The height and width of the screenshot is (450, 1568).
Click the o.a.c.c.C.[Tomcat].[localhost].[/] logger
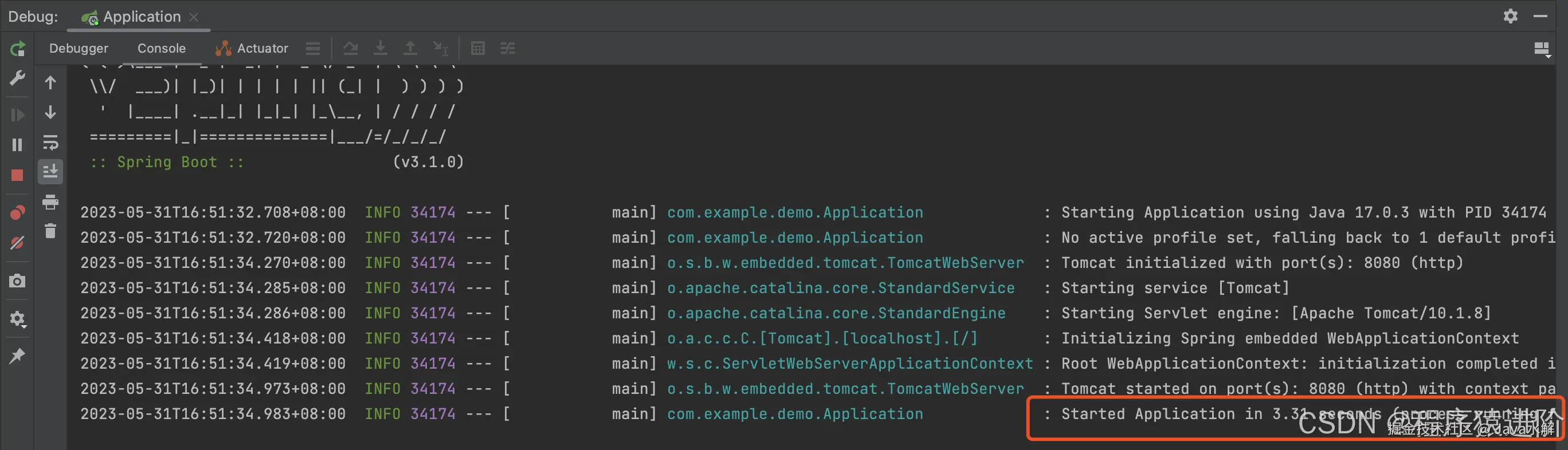coord(822,338)
